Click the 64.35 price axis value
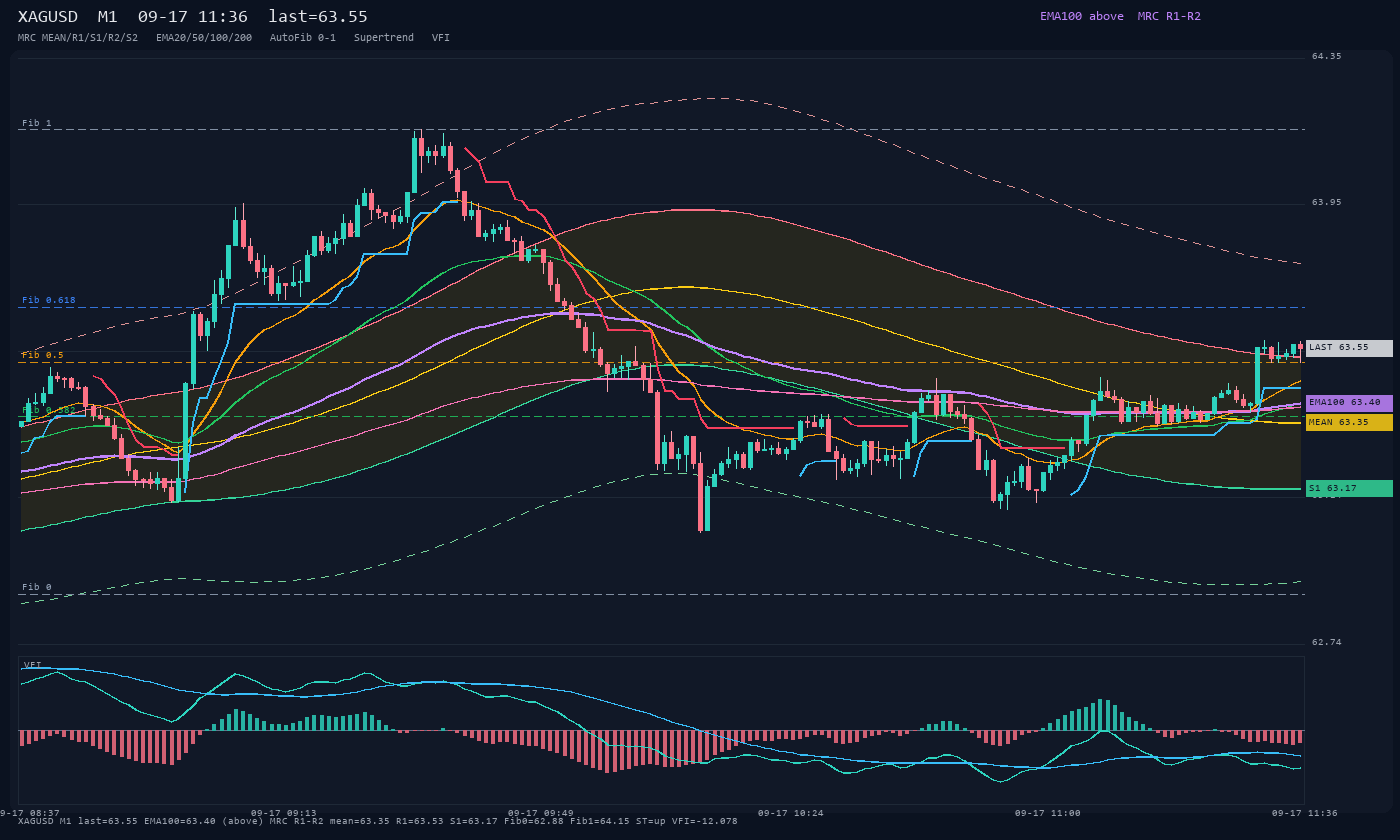 (1327, 56)
